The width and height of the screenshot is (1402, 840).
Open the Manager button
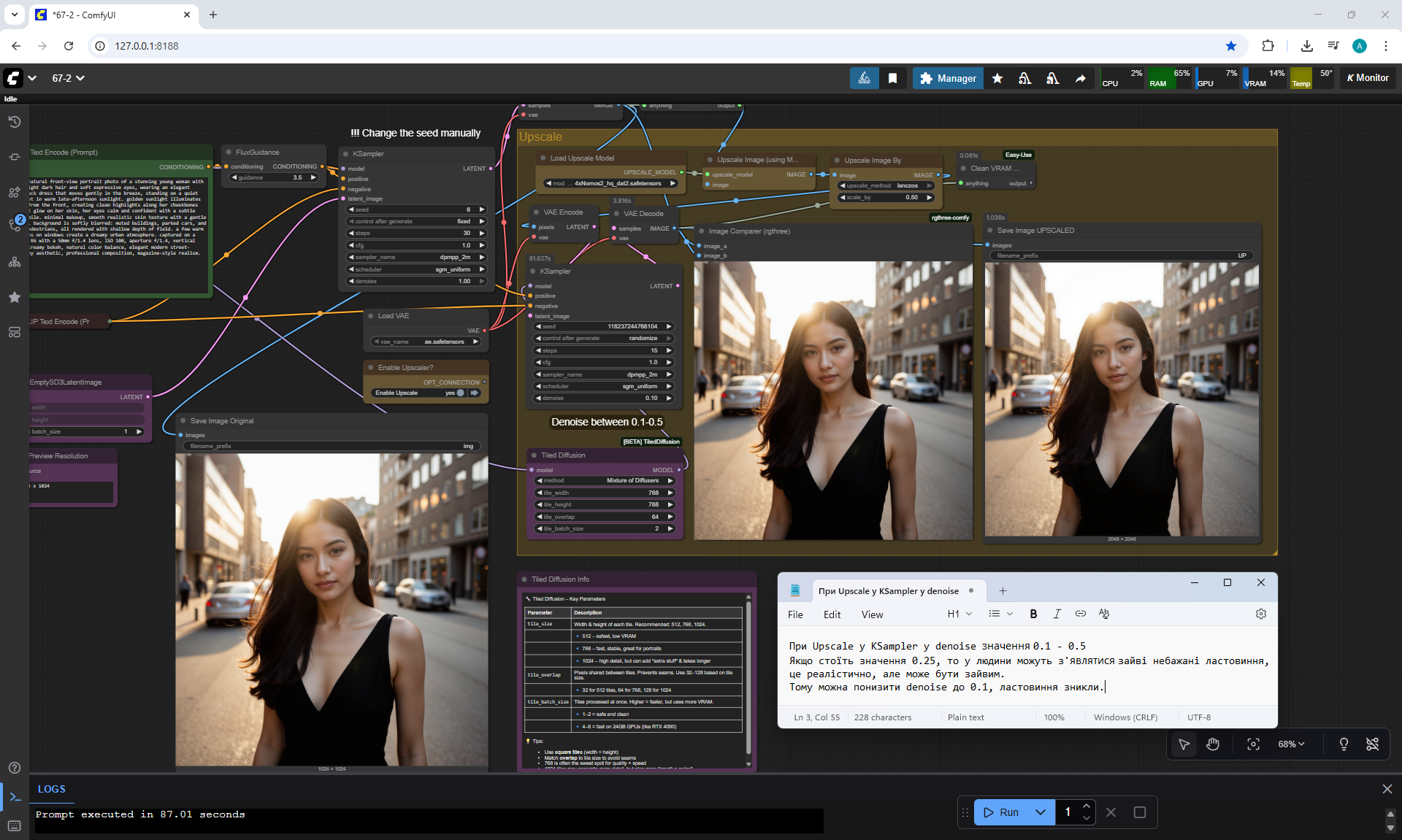coord(948,78)
